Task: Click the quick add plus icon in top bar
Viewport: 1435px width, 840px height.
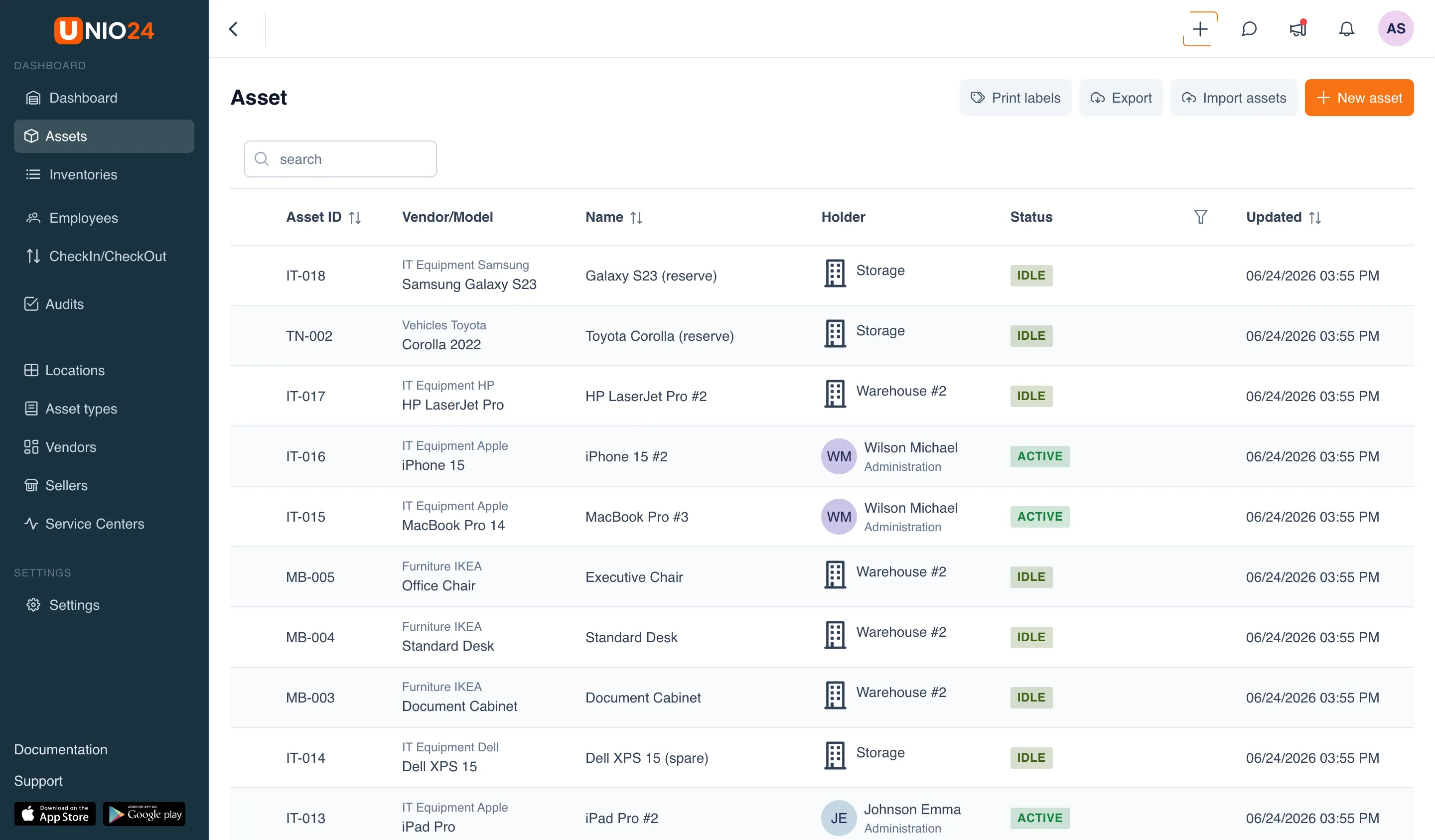Action: point(1200,29)
